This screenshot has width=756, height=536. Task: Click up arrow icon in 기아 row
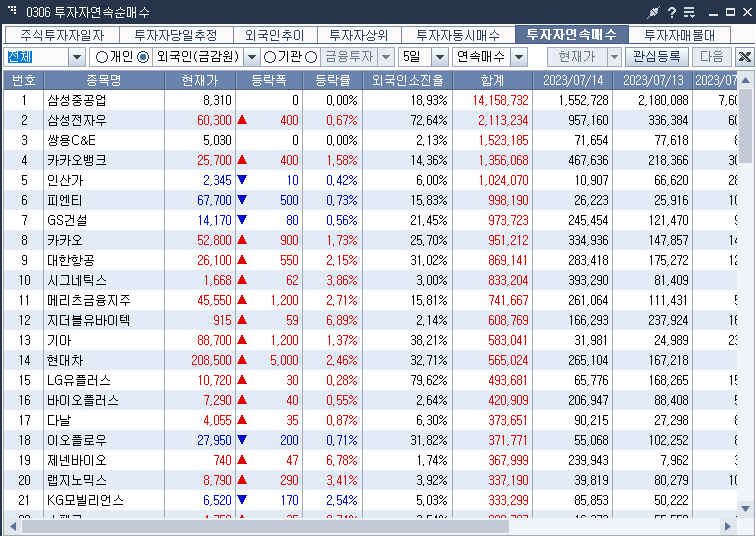[242, 340]
